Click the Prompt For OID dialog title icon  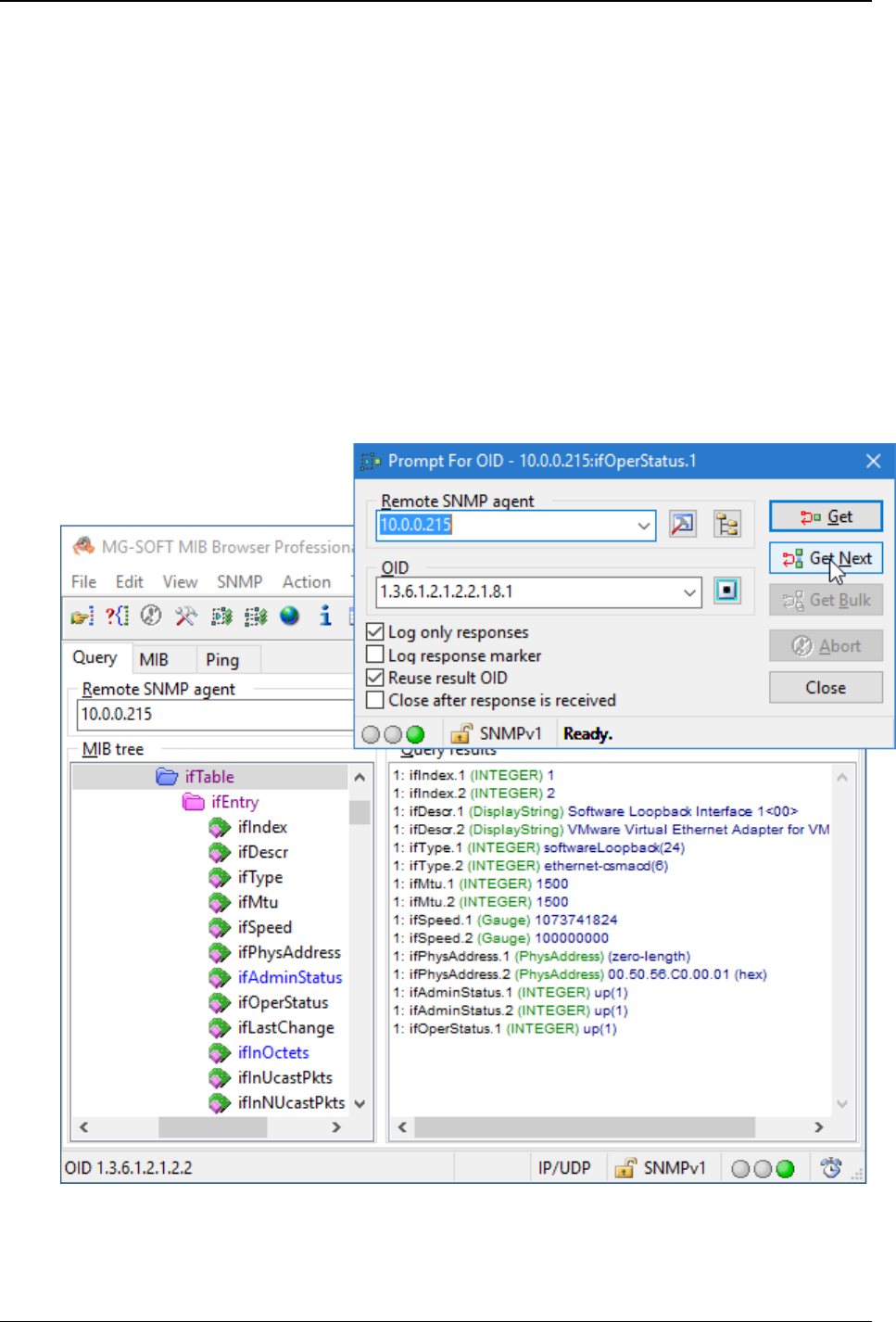(371, 461)
